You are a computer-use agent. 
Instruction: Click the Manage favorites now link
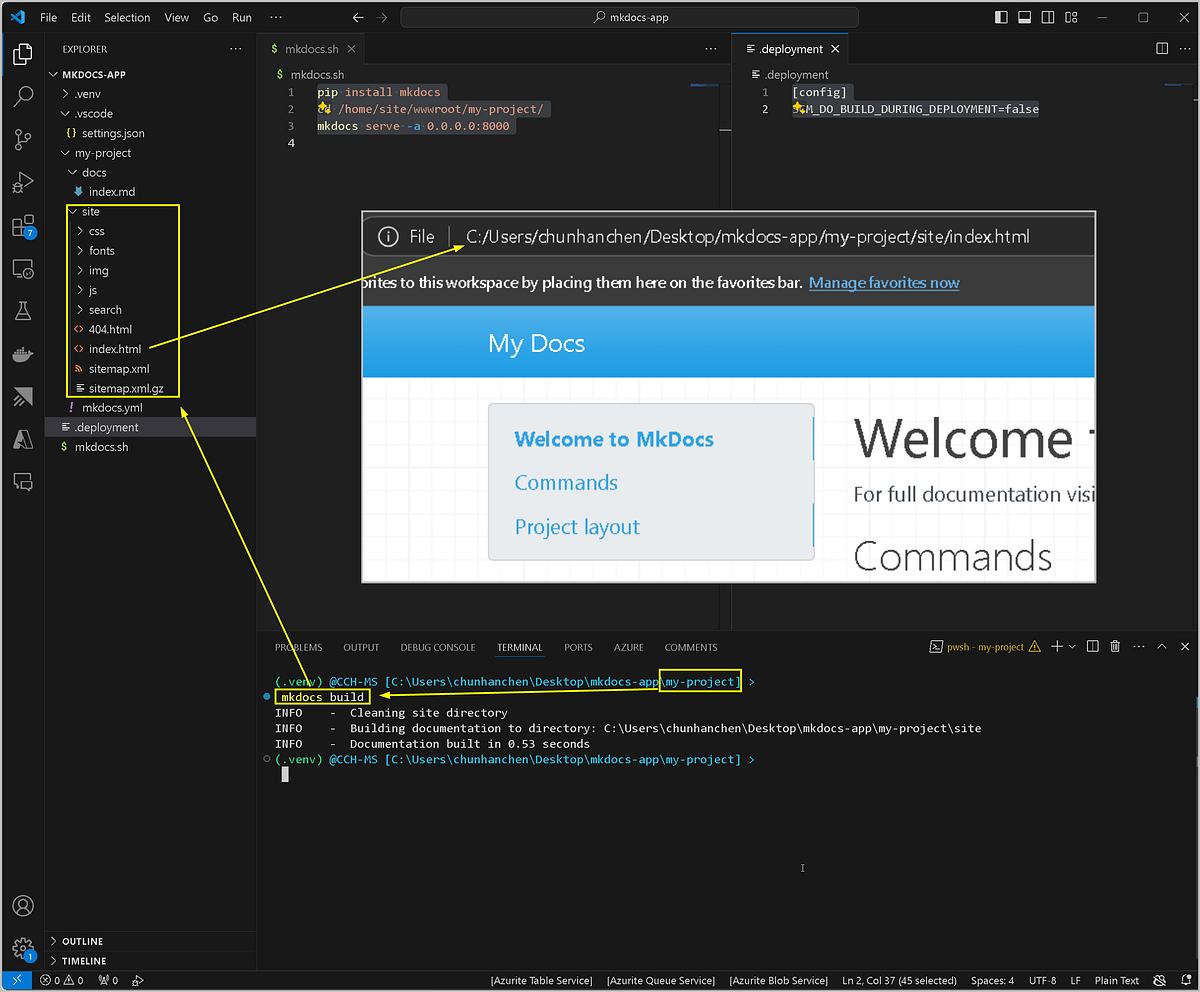click(x=883, y=283)
